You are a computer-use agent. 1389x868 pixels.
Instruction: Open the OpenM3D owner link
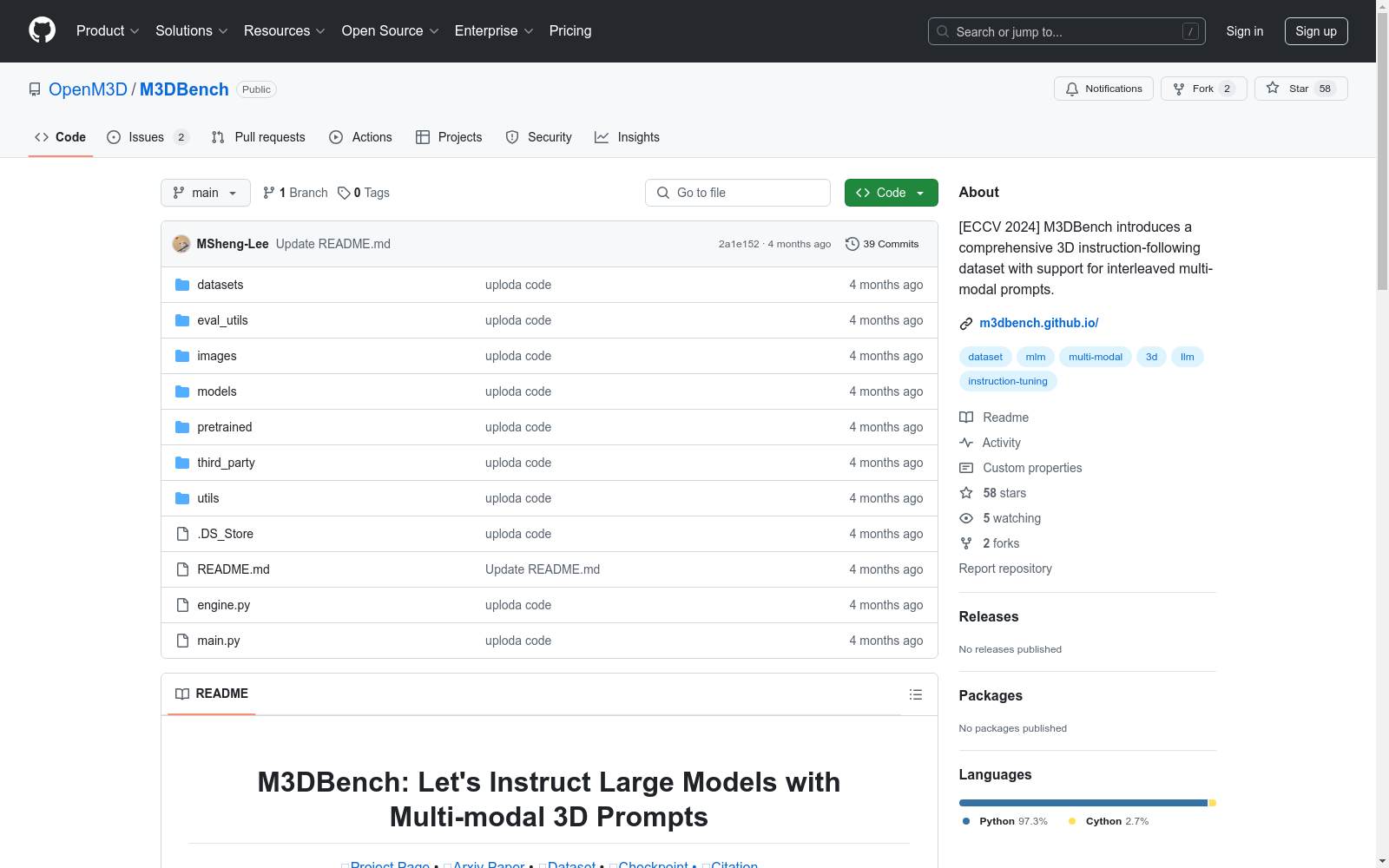pyautogui.click(x=88, y=89)
